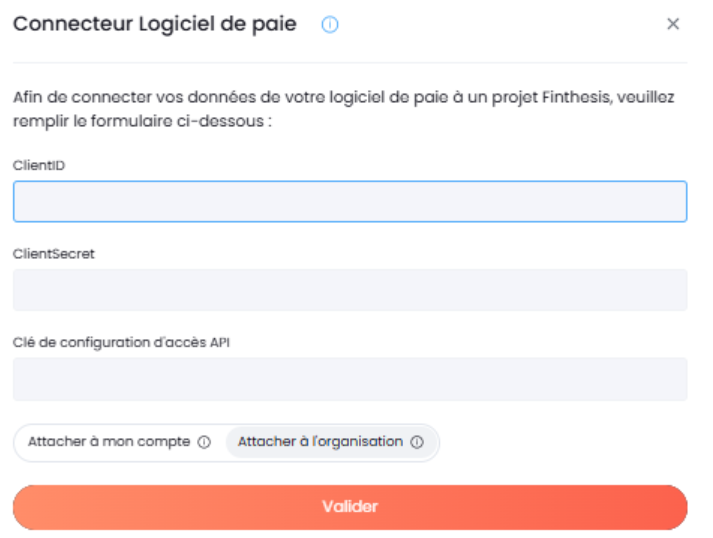Click the Clé de configuration d'accès API label

pyautogui.click(x=121, y=342)
